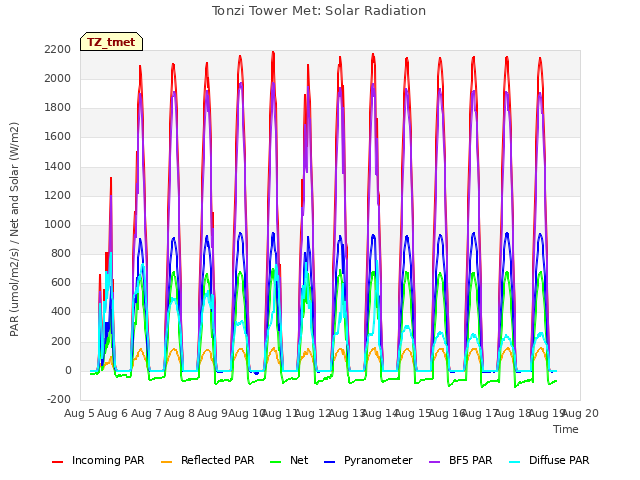This screenshot has width=640, height=480.
Task: Click the 800 y-axis tick label
Action: click(x=61, y=254)
